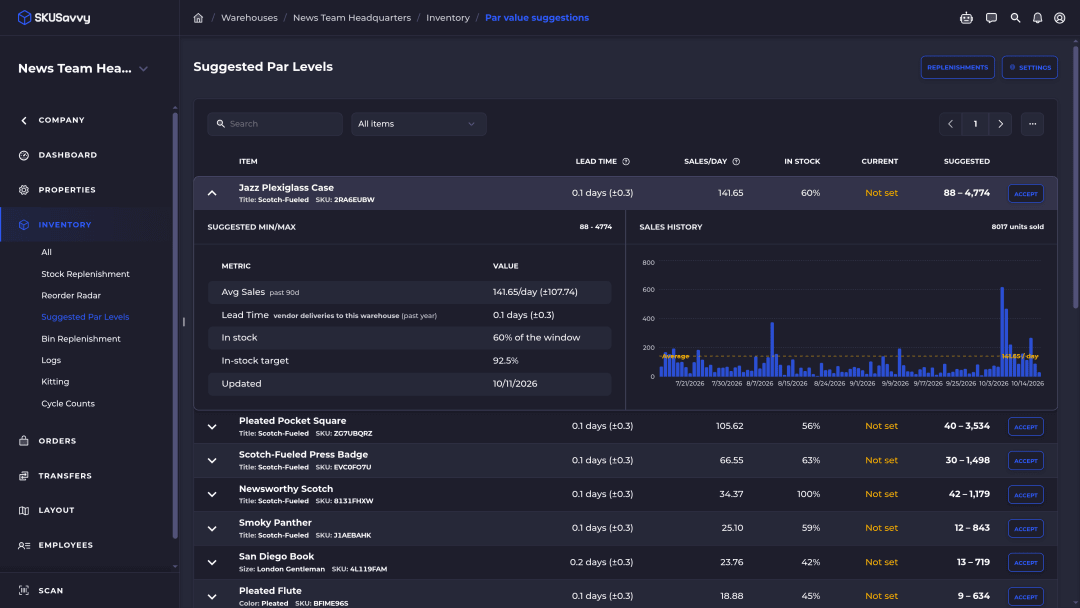Viewport: 1080px width, 608px height.
Task: Open Bin Replenishment submenu item
Action: tap(81, 339)
